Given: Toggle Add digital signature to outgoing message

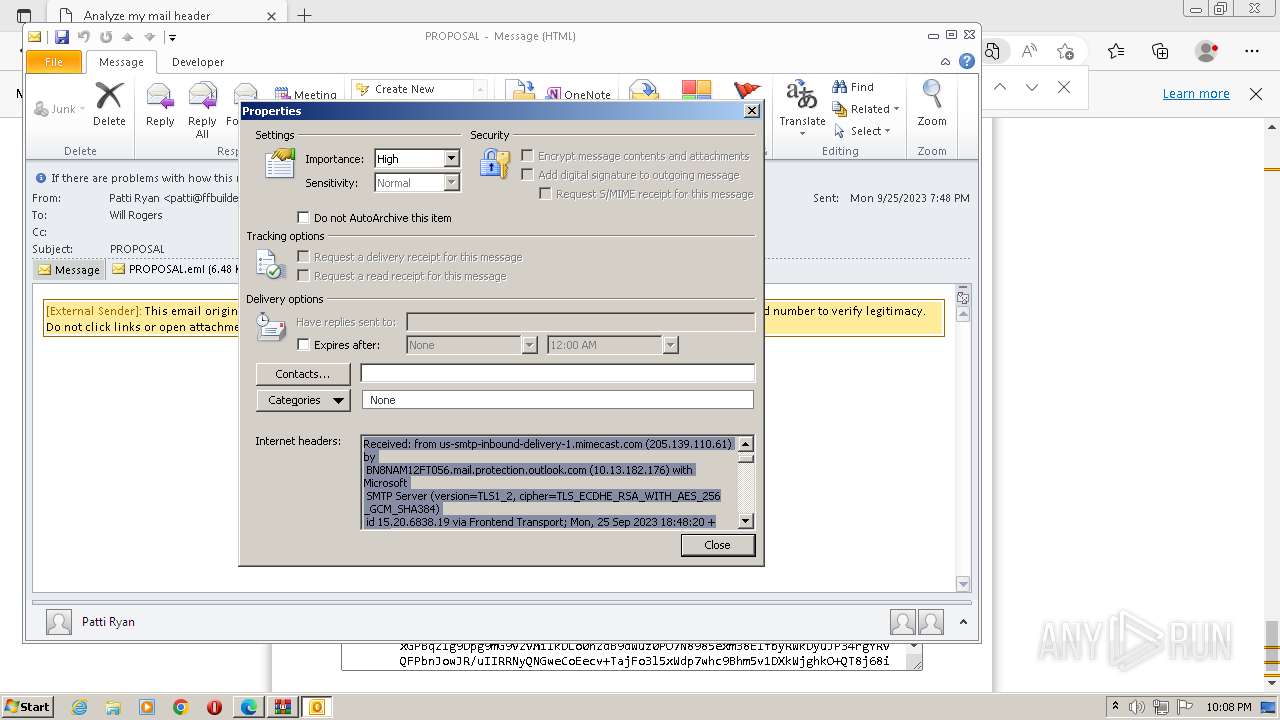Looking at the screenshot, I should click(527, 175).
